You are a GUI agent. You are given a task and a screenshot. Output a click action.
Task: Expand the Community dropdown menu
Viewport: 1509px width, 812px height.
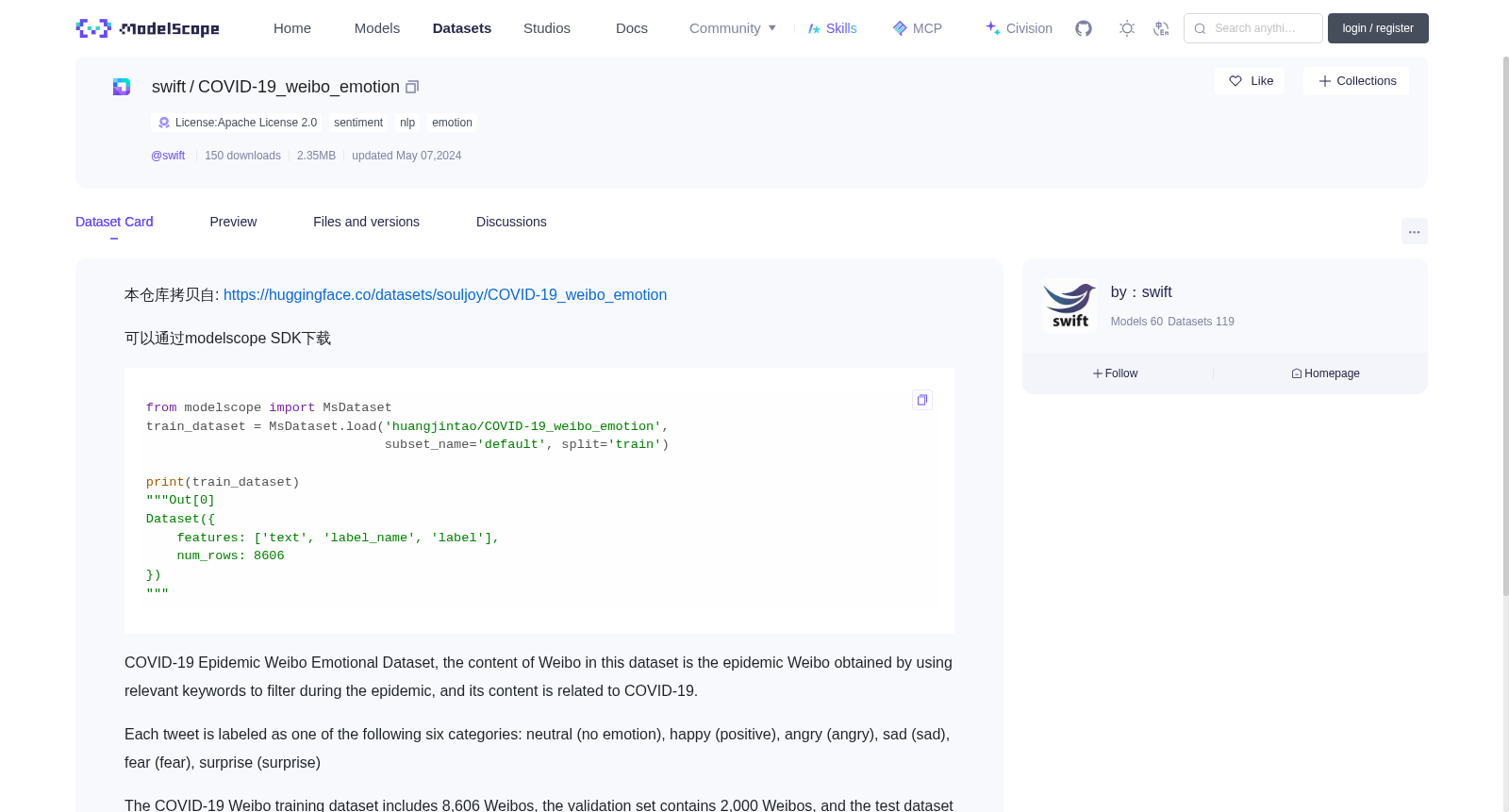[733, 28]
